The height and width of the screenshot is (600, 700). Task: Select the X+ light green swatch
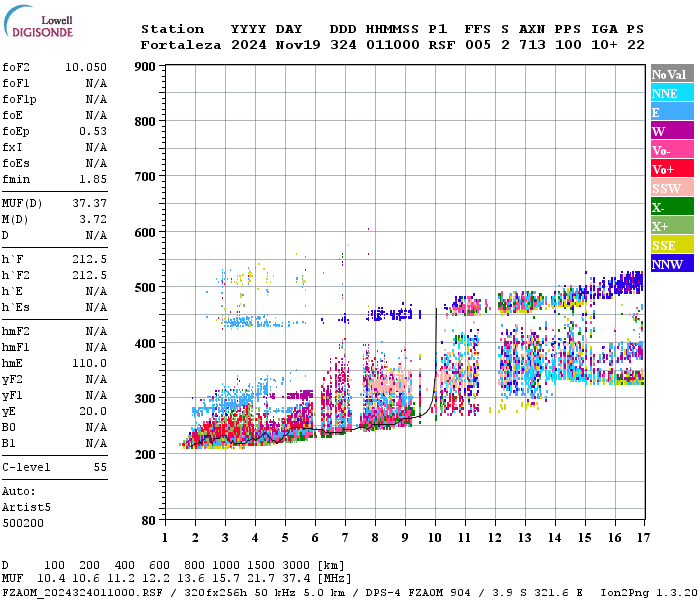click(x=672, y=225)
